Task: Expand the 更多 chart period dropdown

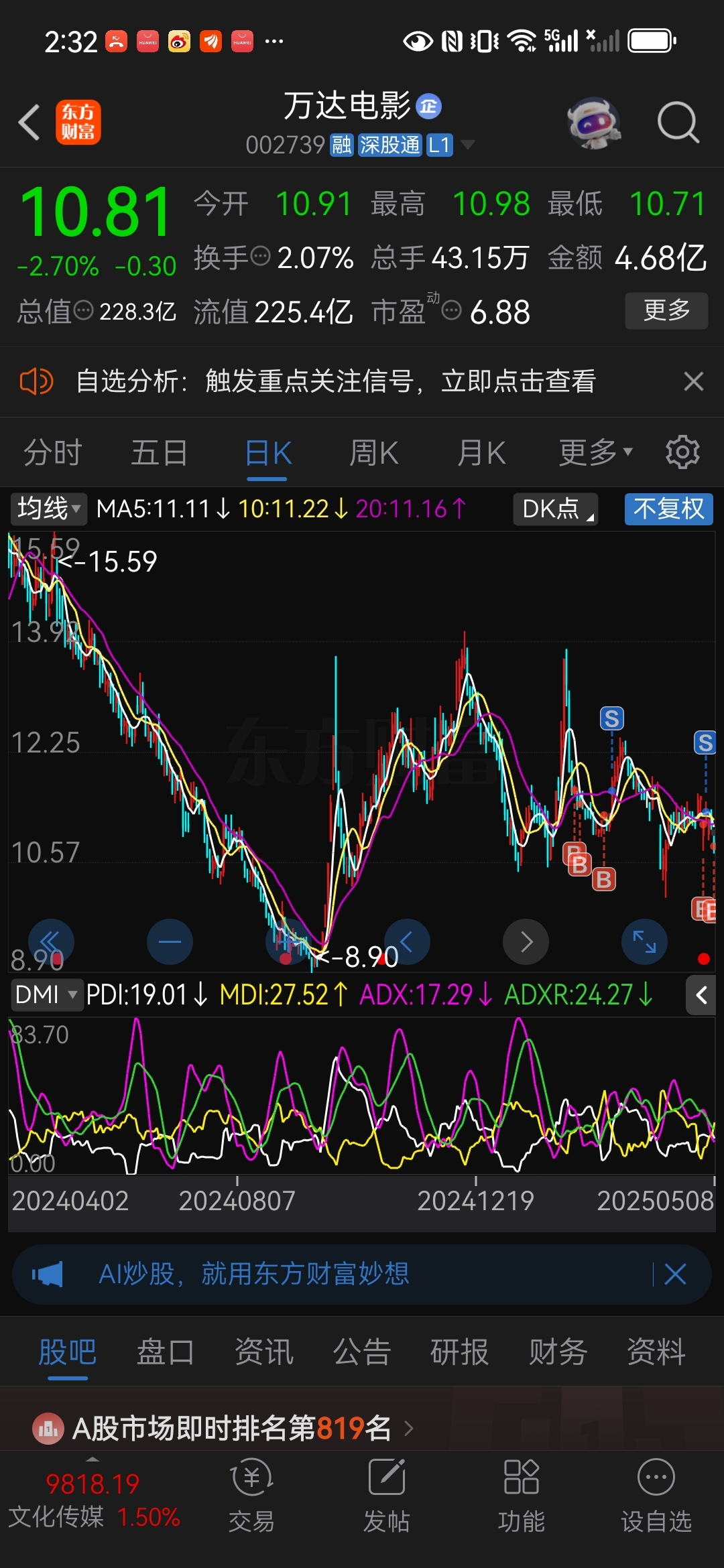Action: tap(595, 452)
